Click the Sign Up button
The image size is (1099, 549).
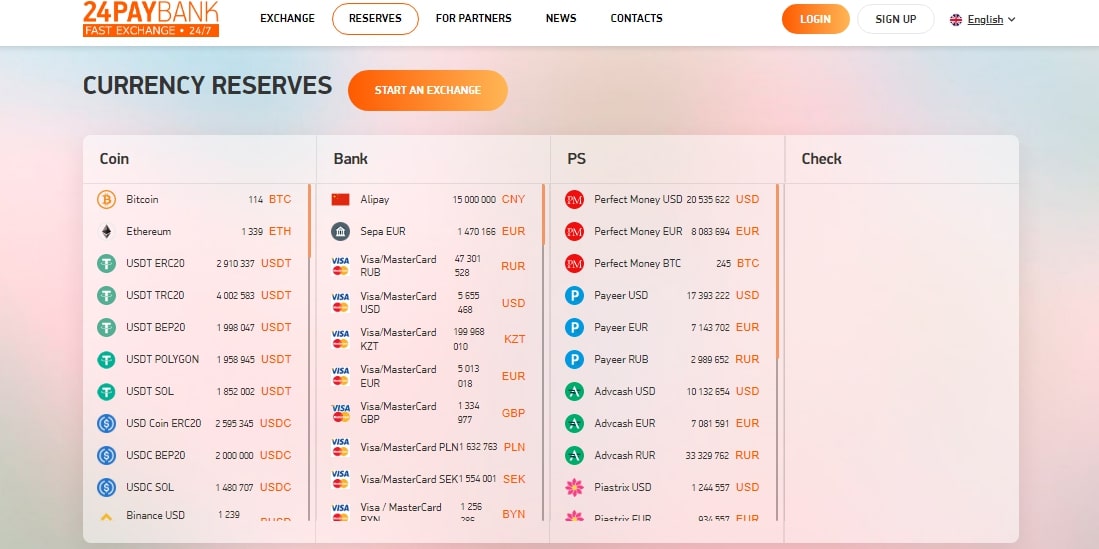(896, 19)
